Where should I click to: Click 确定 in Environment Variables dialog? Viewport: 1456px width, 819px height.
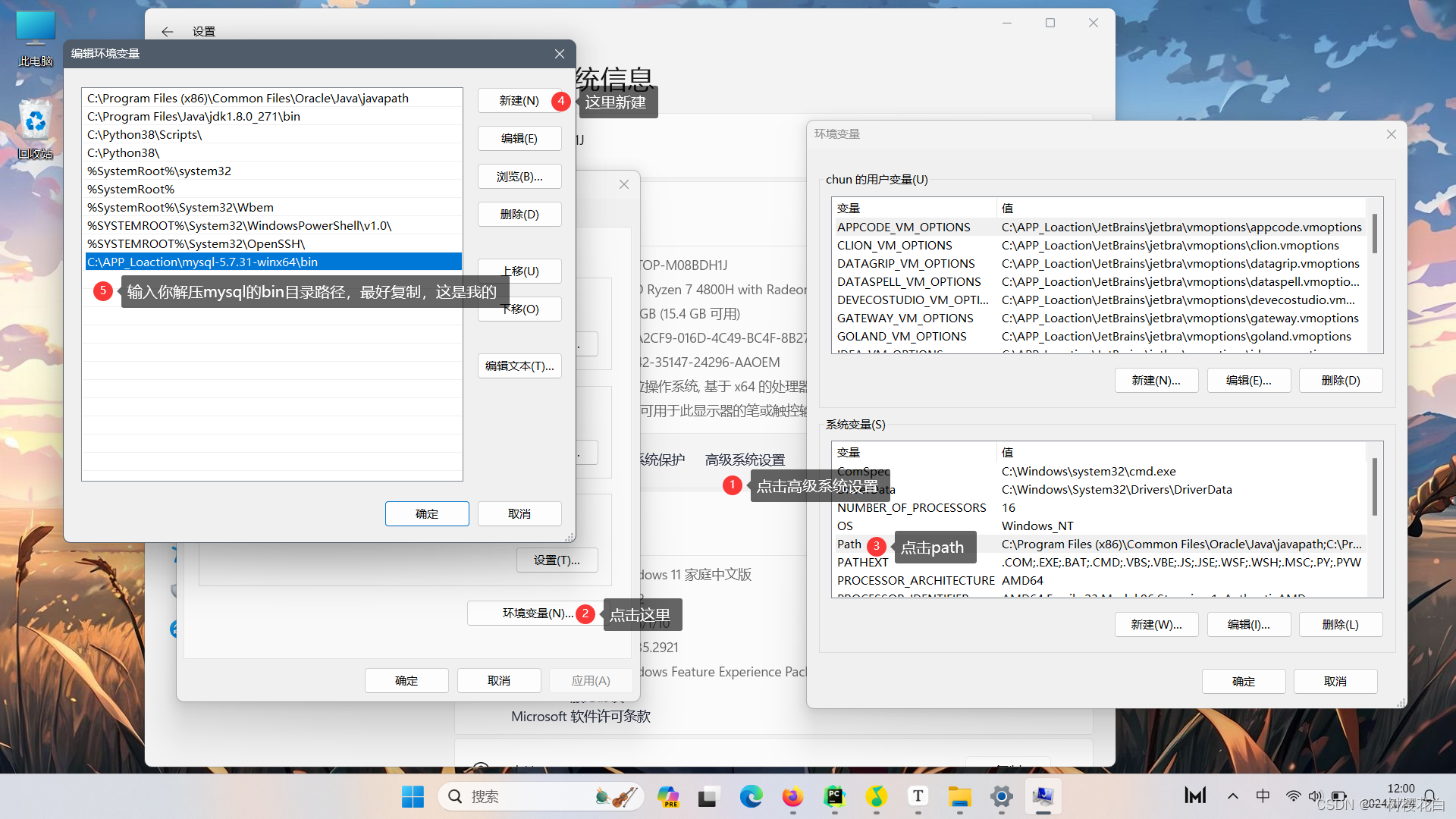point(1244,682)
